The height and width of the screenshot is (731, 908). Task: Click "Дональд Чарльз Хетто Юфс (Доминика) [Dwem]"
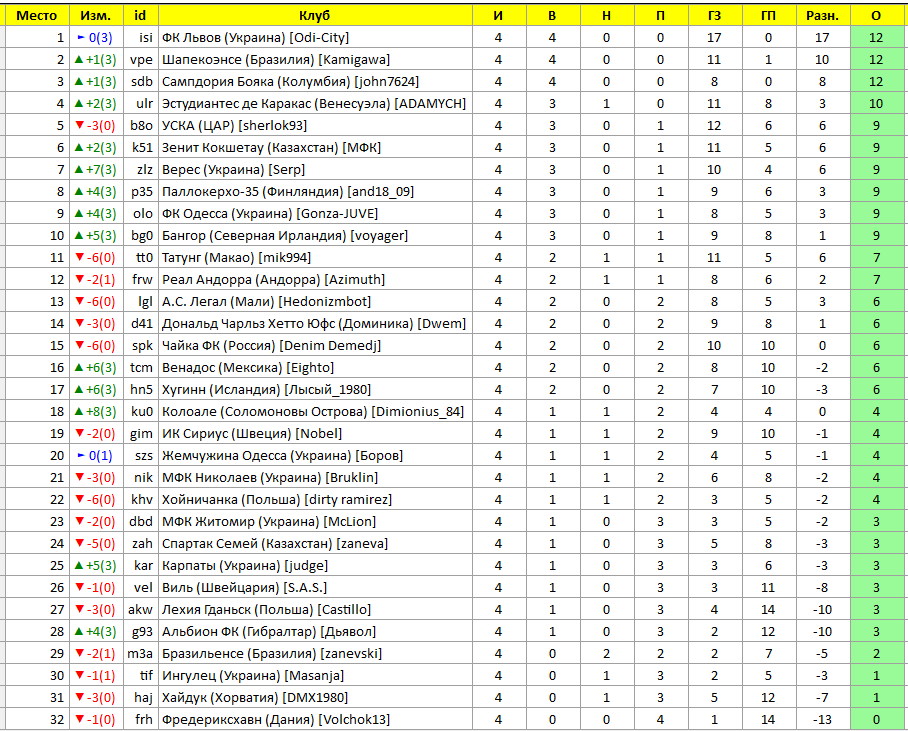point(314,324)
